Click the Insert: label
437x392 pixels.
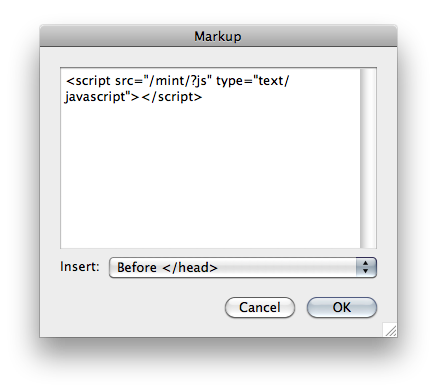click(x=80, y=267)
